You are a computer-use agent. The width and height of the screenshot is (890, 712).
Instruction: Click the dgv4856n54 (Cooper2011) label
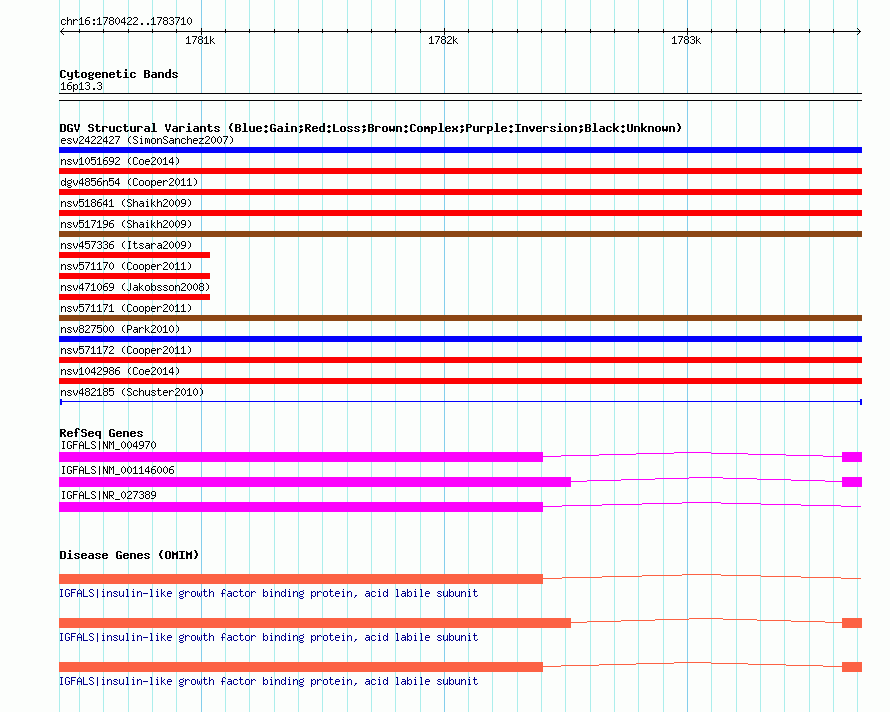pyautogui.click(x=129, y=182)
